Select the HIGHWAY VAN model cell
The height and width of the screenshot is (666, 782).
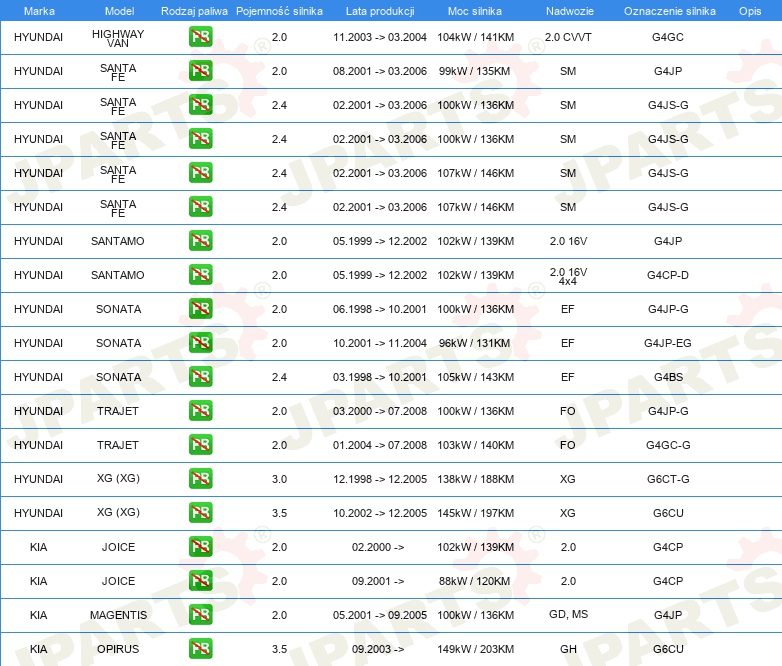[118, 38]
